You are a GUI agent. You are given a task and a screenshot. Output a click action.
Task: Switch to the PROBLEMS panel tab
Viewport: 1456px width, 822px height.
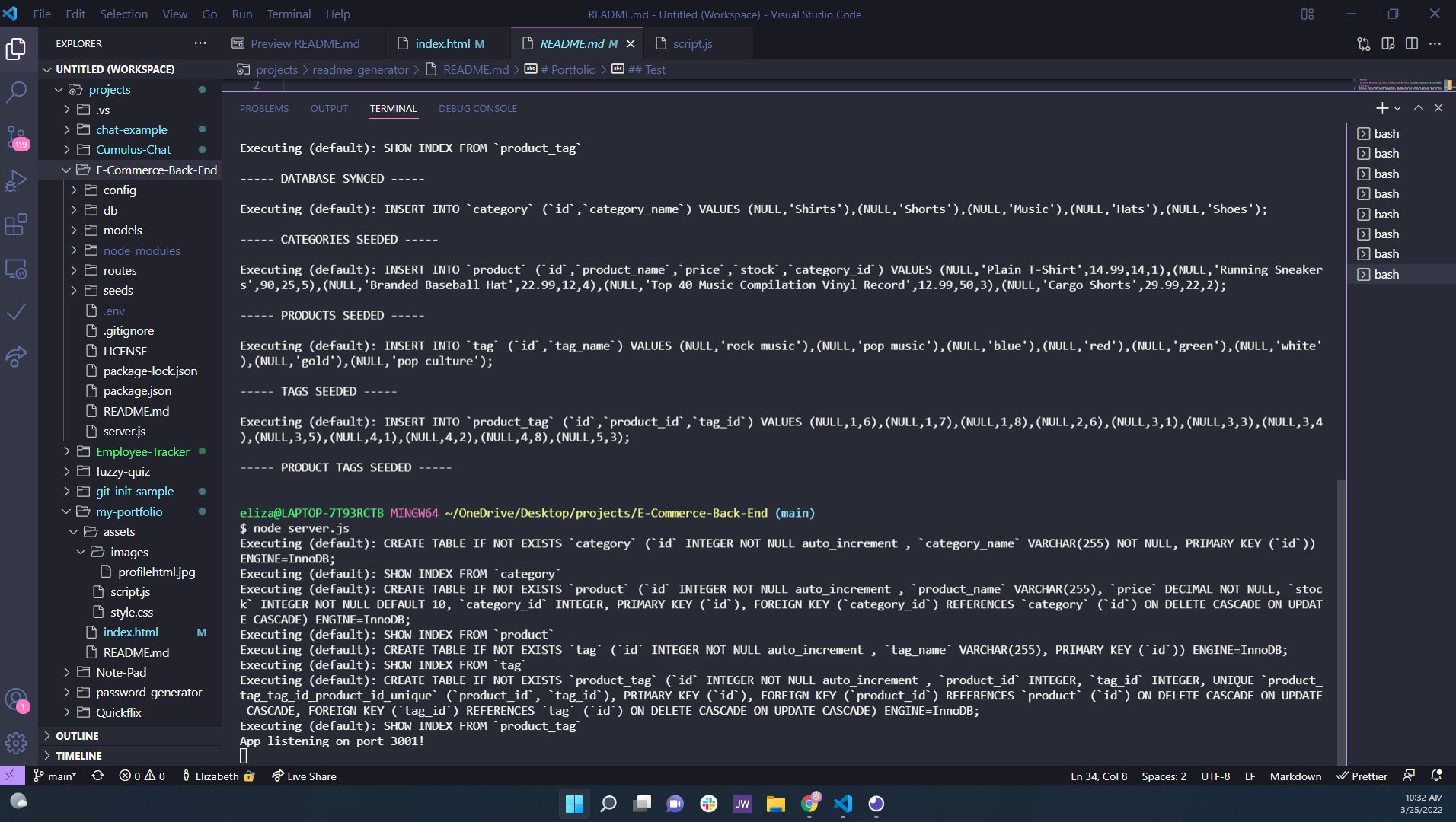[264, 108]
